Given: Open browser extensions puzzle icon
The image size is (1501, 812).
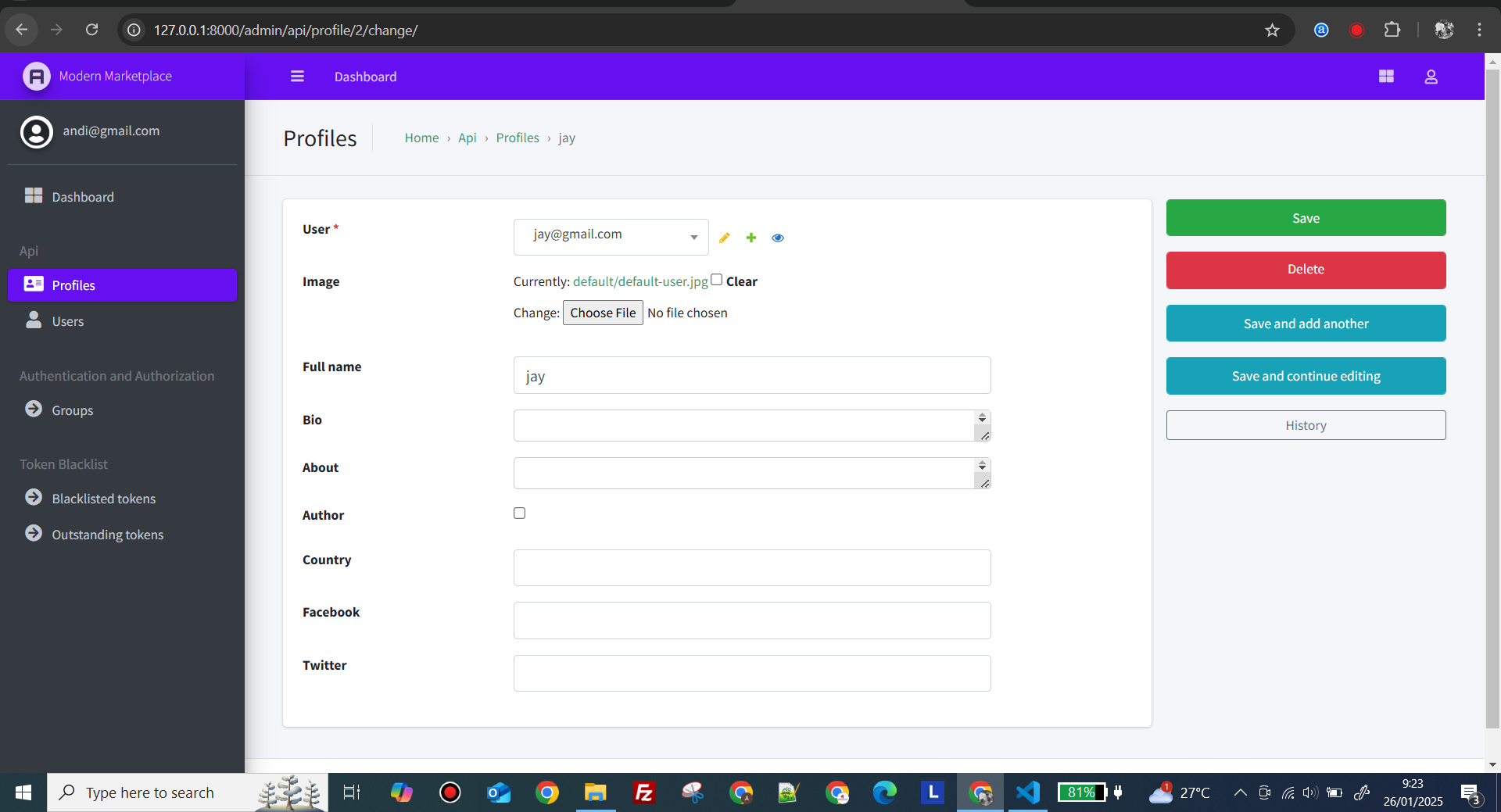Looking at the screenshot, I should (1392, 30).
